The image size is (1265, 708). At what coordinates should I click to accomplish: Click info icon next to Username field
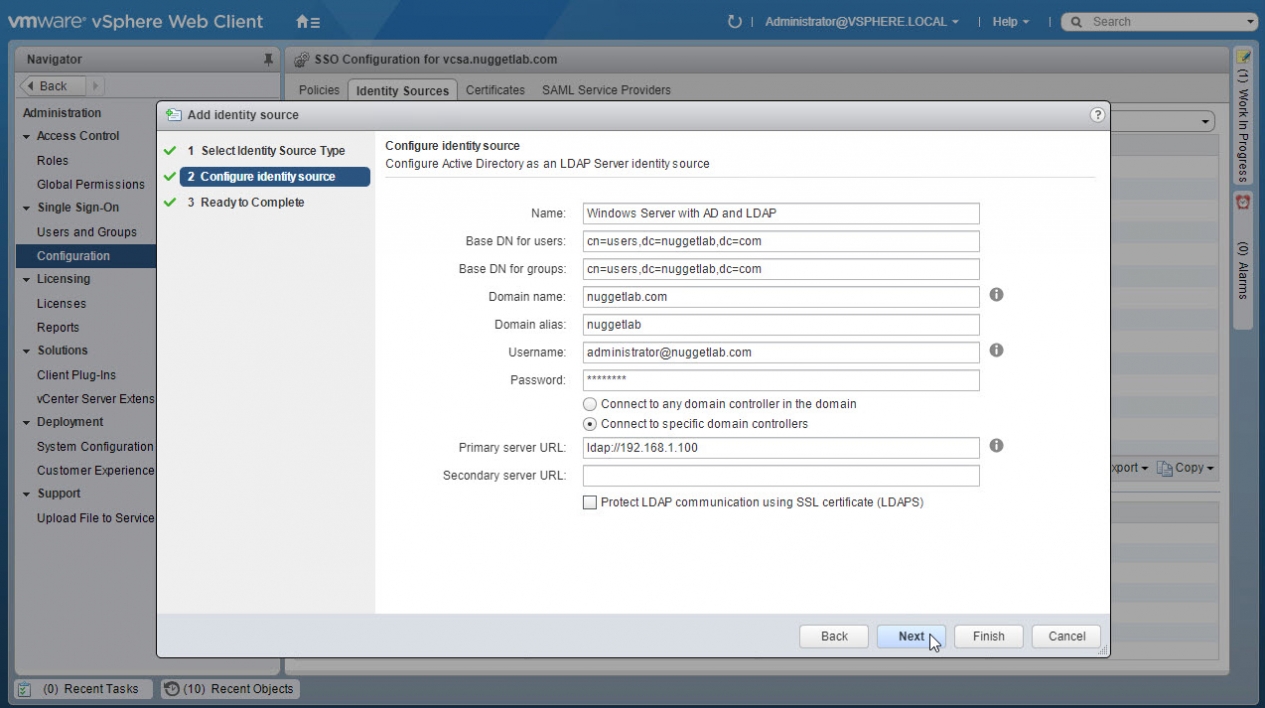[x=996, y=351]
